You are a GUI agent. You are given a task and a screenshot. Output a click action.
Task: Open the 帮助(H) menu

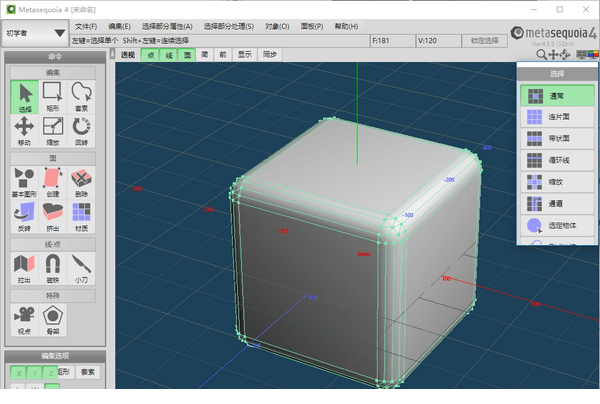point(345,26)
